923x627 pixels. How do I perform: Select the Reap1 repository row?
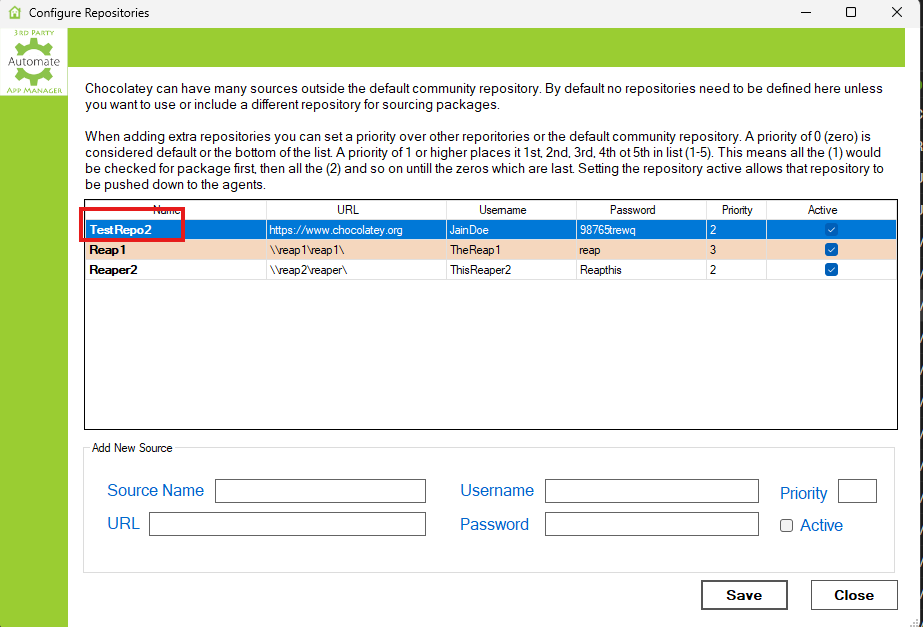[109, 250]
